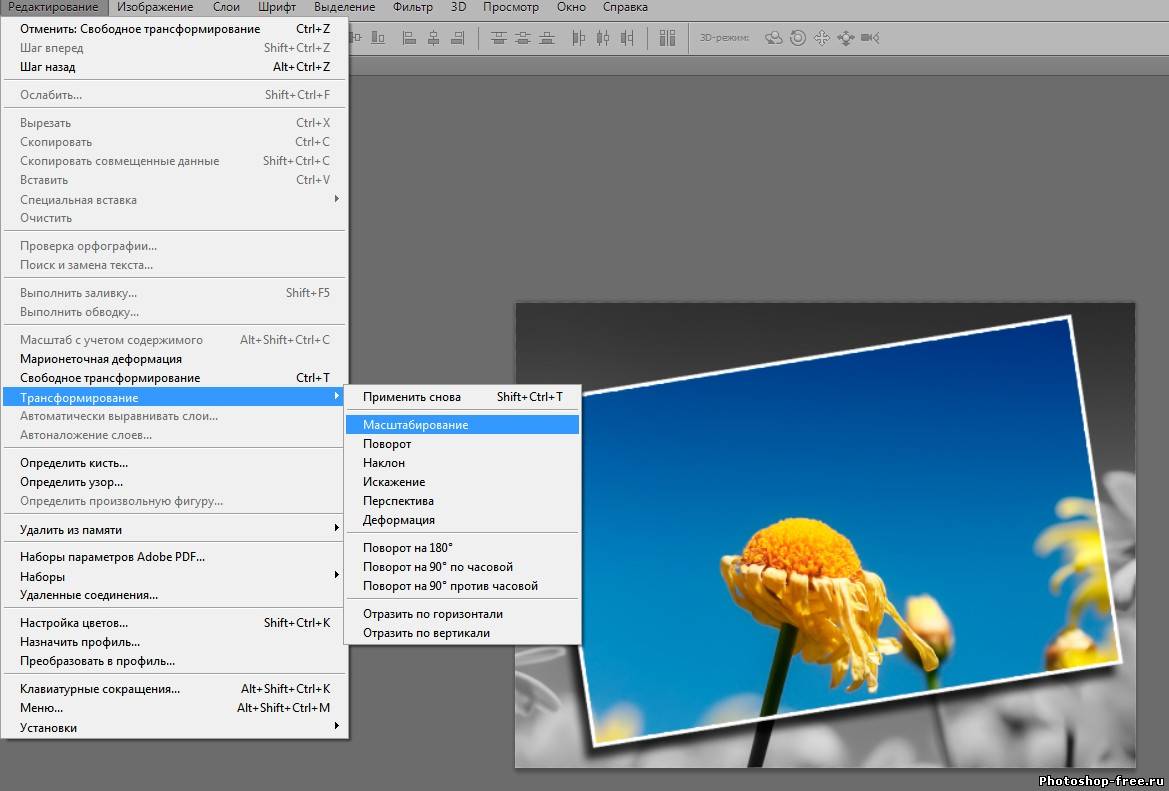Click align horizontal centers icon
Image resolution: width=1169 pixels, height=791 pixels.
click(433, 38)
